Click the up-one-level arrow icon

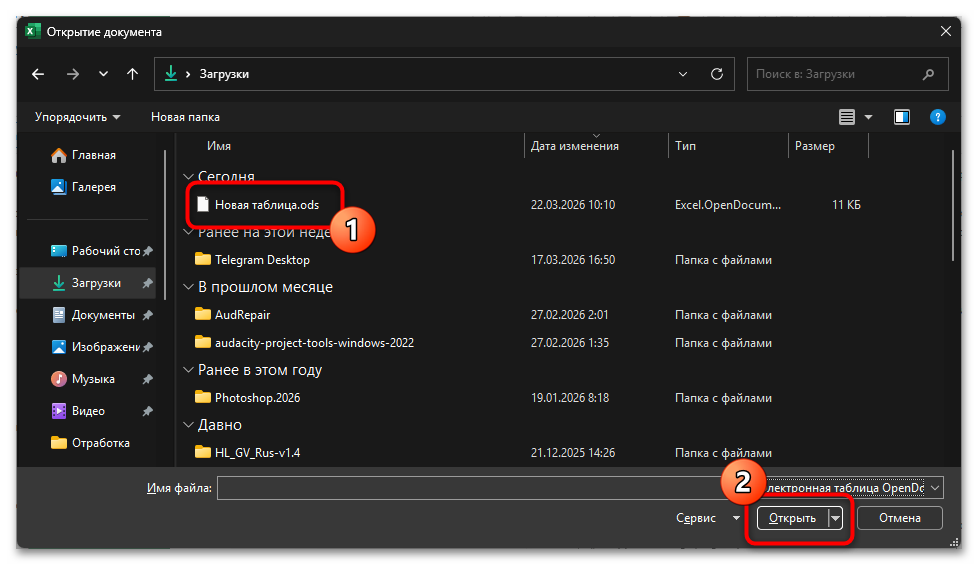pyautogui.click(x=132, y=74)
